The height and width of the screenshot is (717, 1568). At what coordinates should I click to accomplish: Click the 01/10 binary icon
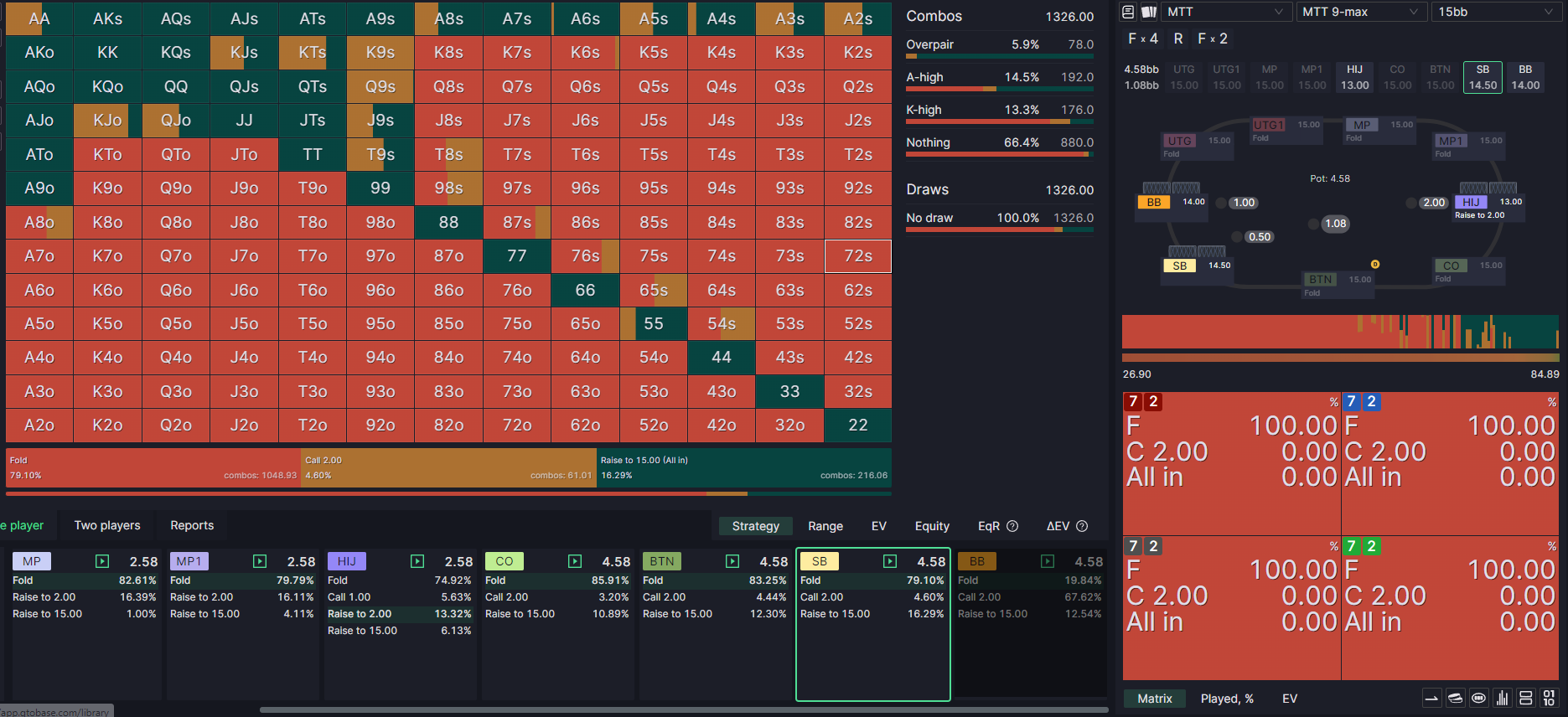[x=1549, y=699]
